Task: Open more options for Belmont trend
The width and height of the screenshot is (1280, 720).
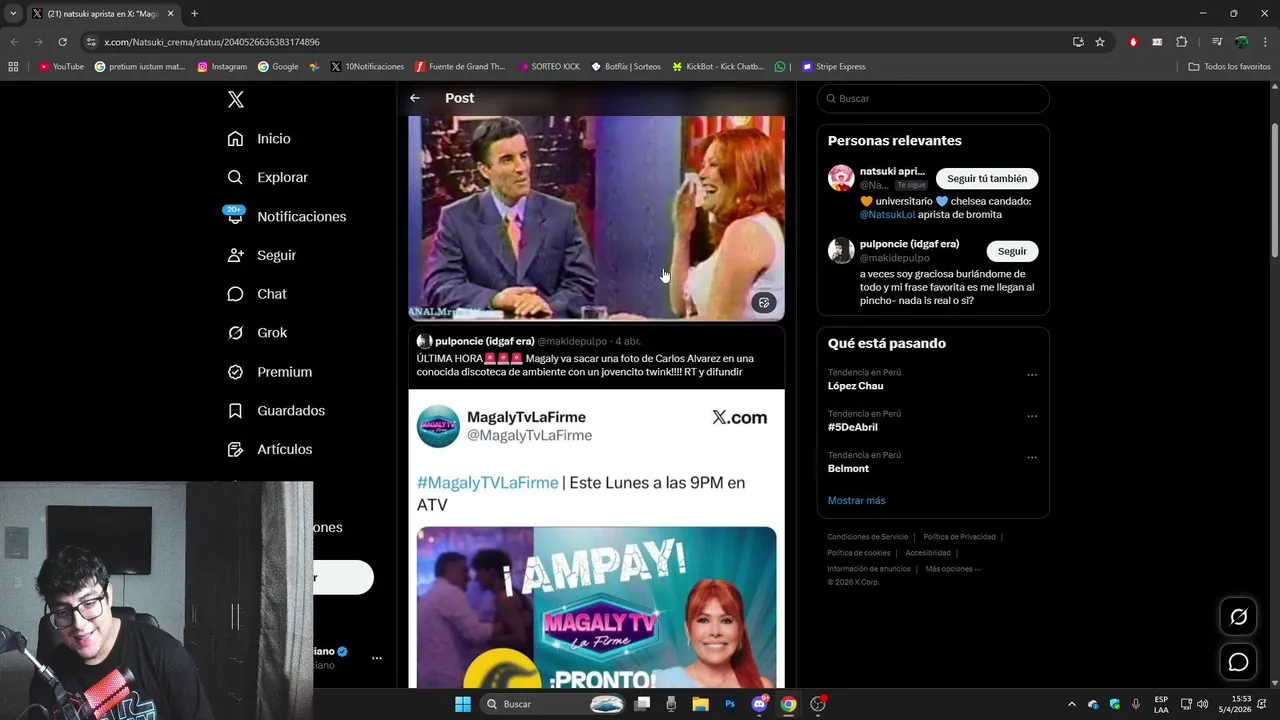Action: pos(1032,457)
